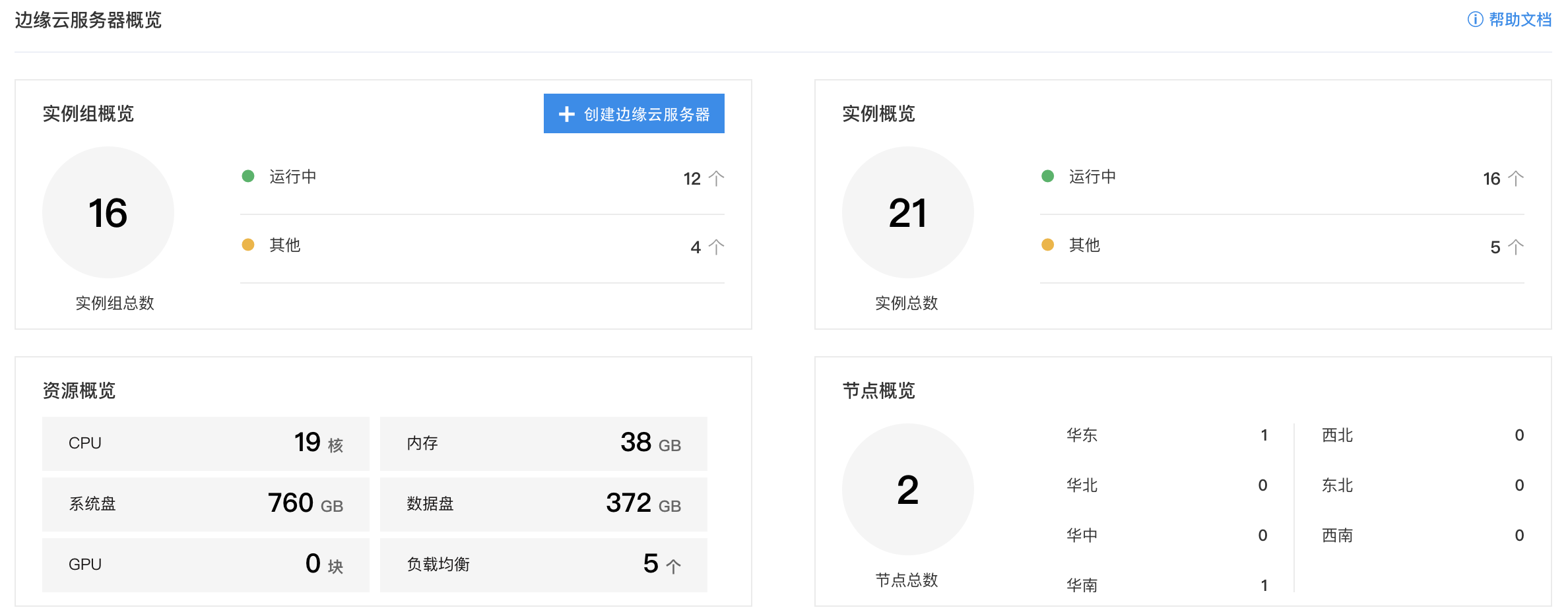Click the plus icon in 创建边缘云服务器
Screen dimensions: 1568x616
tap(566, 114)
